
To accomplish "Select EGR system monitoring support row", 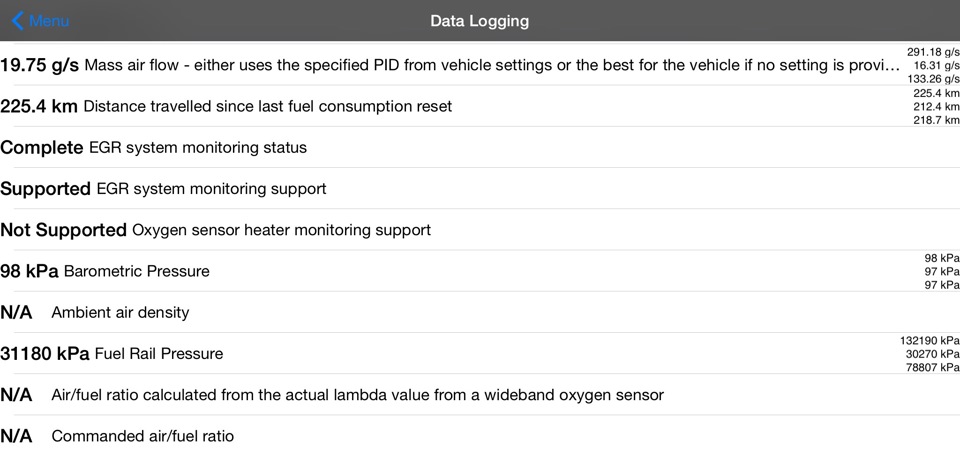I will (x=211, y=189).
